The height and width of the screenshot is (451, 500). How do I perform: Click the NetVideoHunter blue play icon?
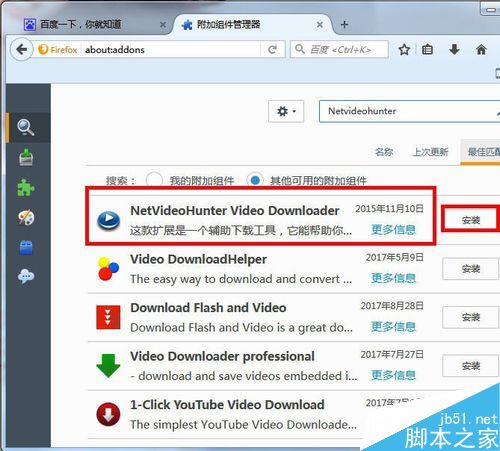108,221
